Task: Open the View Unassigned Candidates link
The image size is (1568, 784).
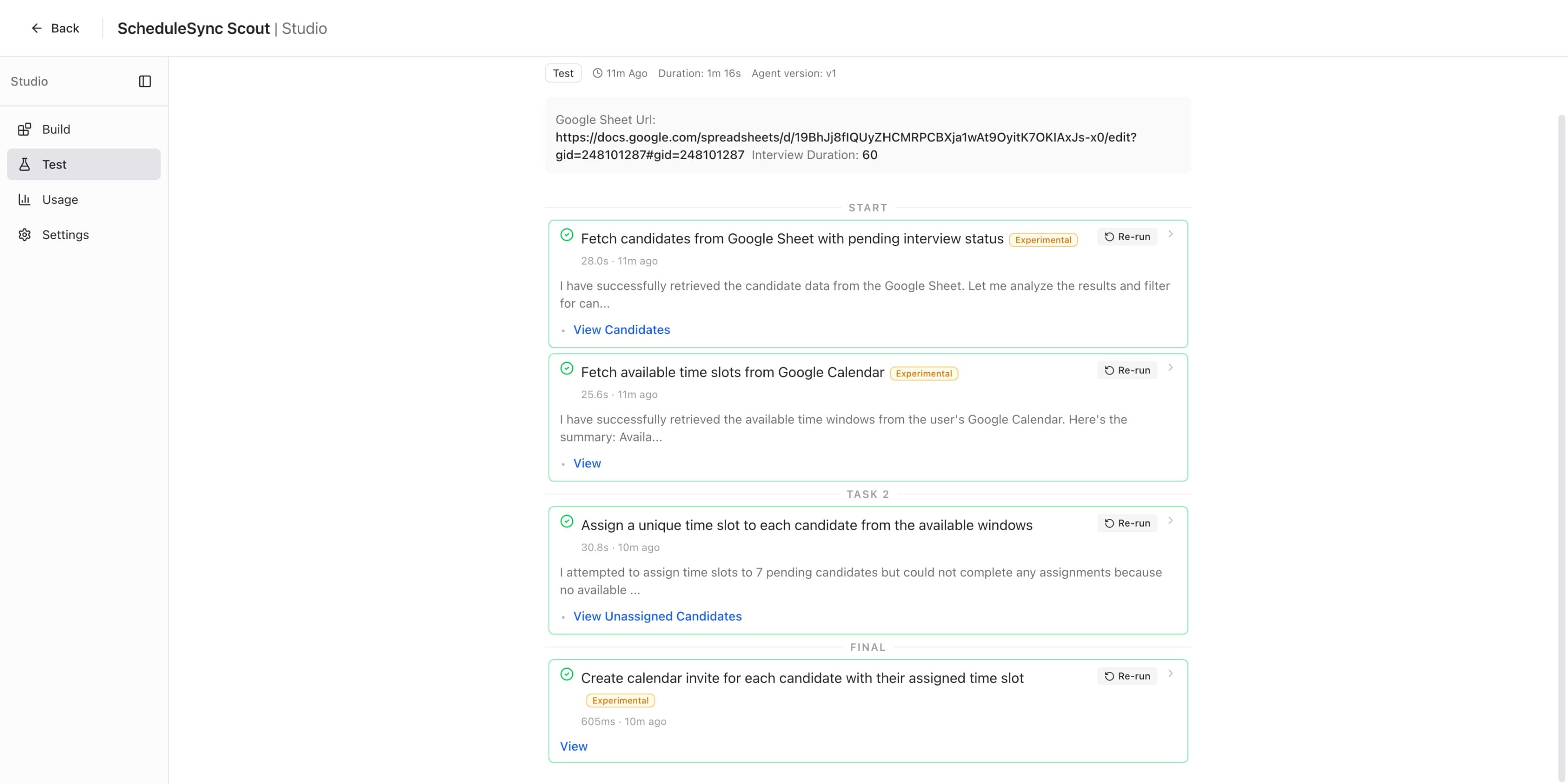Action: point(657,616)
